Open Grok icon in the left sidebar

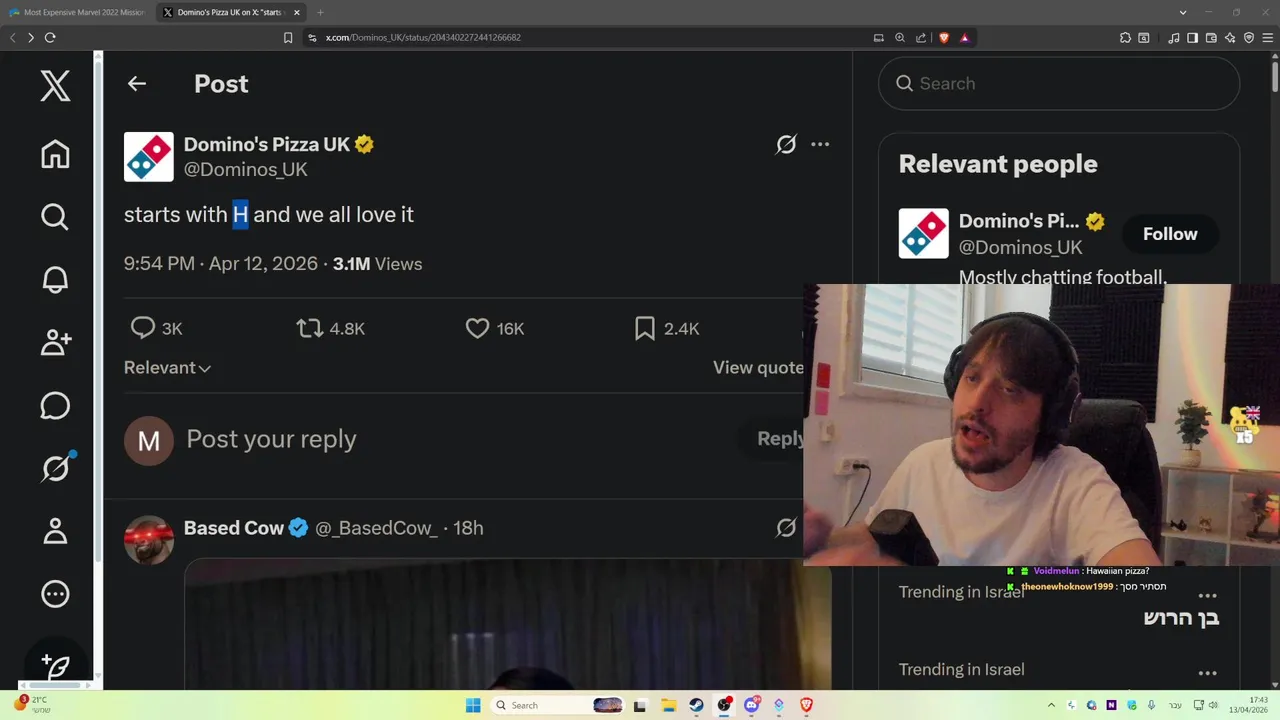click(x=56, y=467)
